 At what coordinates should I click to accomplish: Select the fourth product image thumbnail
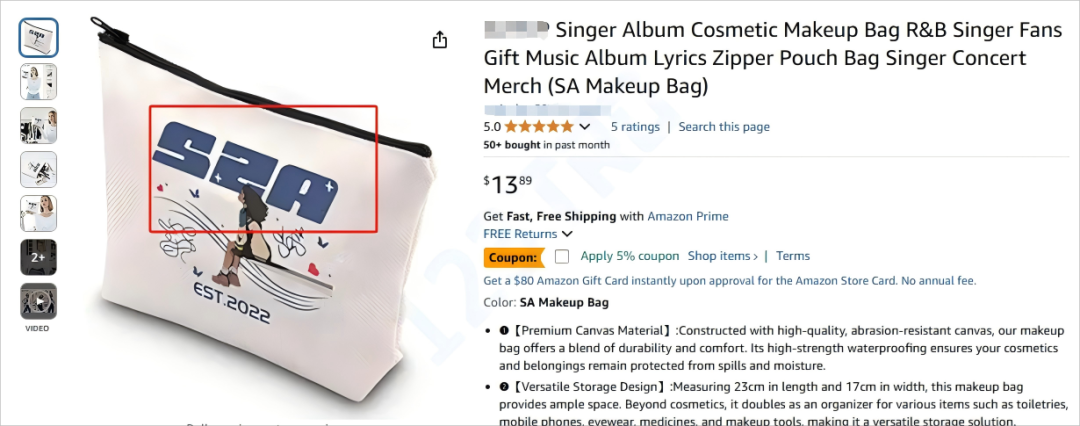39,170
